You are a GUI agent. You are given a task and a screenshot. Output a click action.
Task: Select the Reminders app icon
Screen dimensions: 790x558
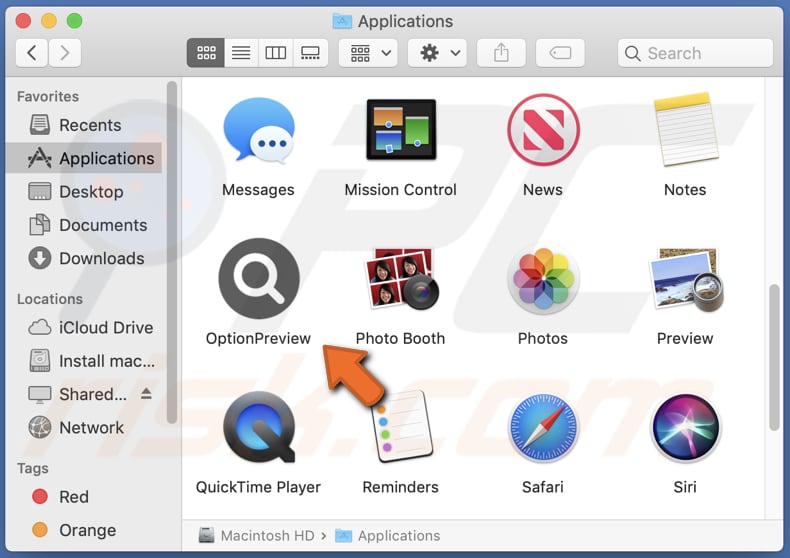pos(403,427)
